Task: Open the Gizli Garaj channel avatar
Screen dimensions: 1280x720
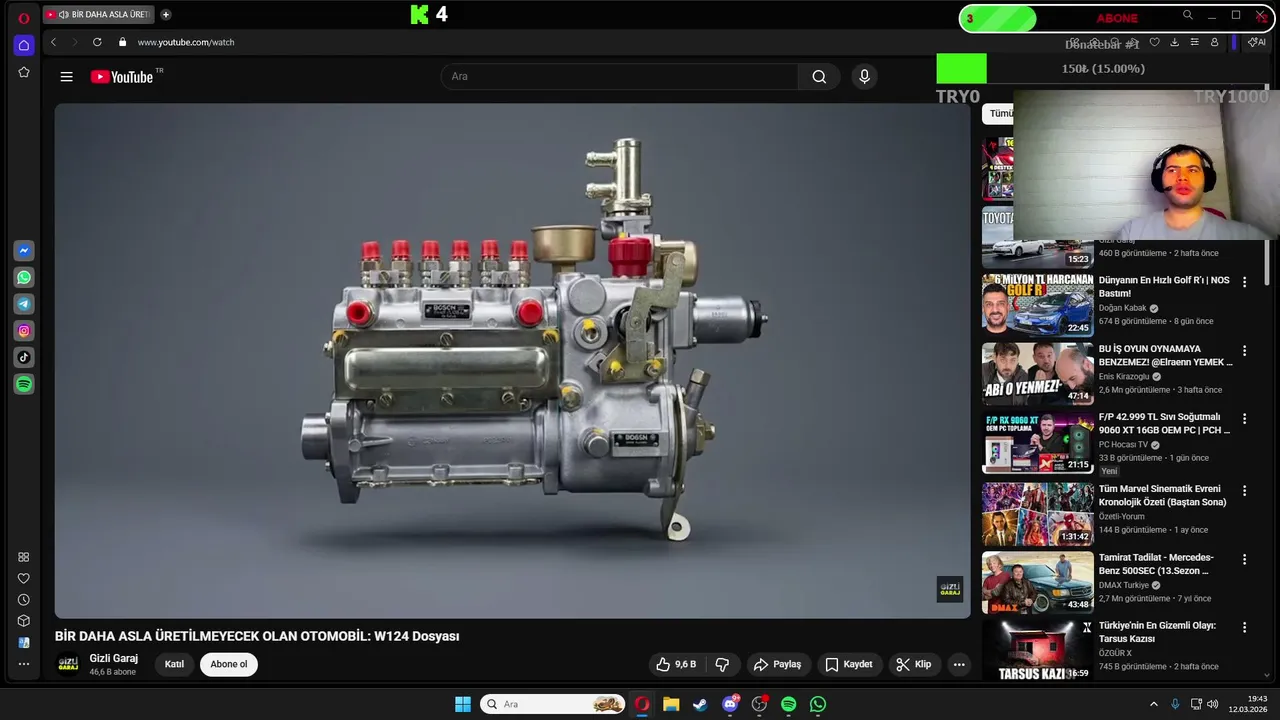Action: pos(68,664)
